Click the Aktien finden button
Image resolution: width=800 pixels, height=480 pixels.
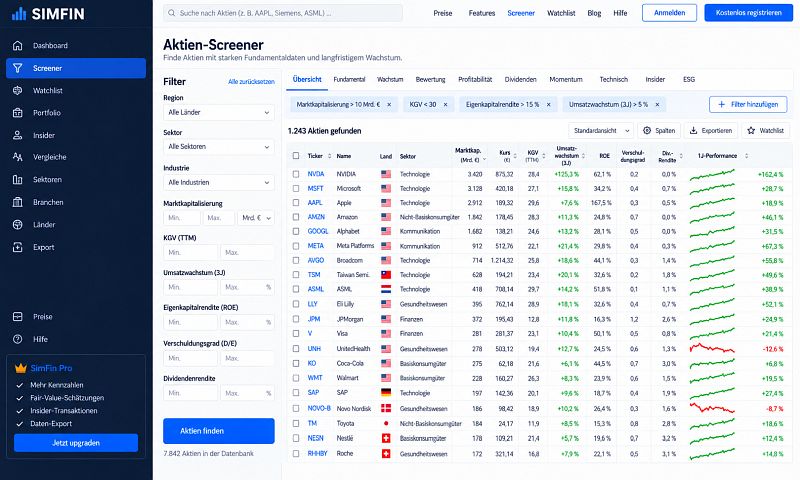[219, 431]
